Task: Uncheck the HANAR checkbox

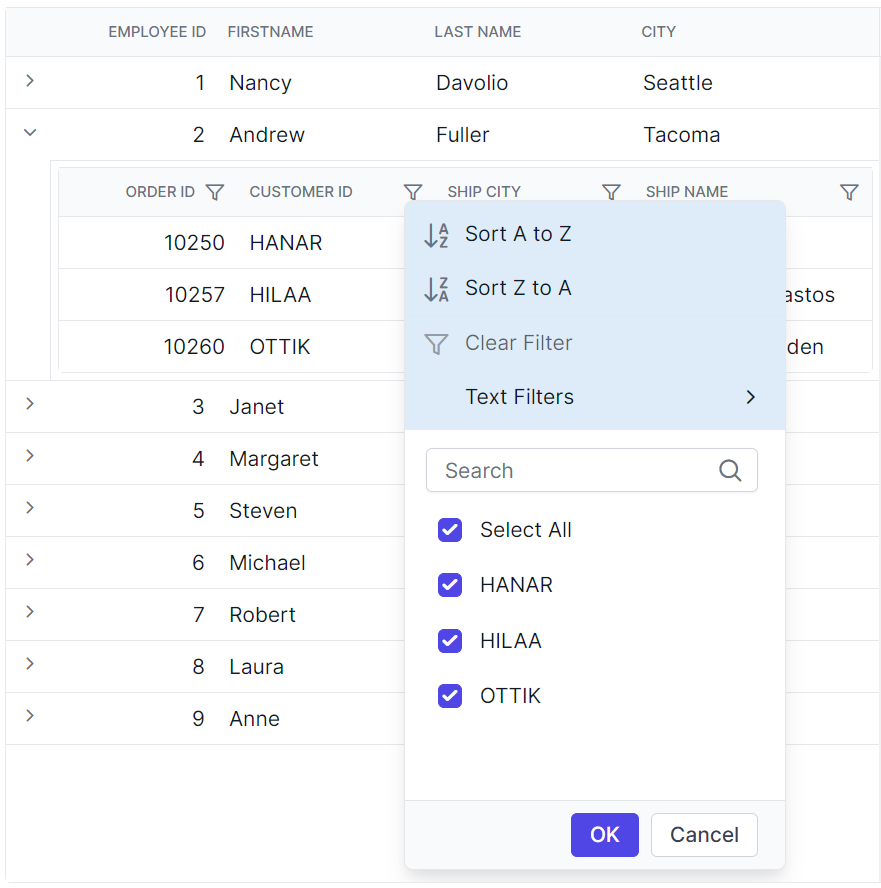Action: click(x=450, y=585)
